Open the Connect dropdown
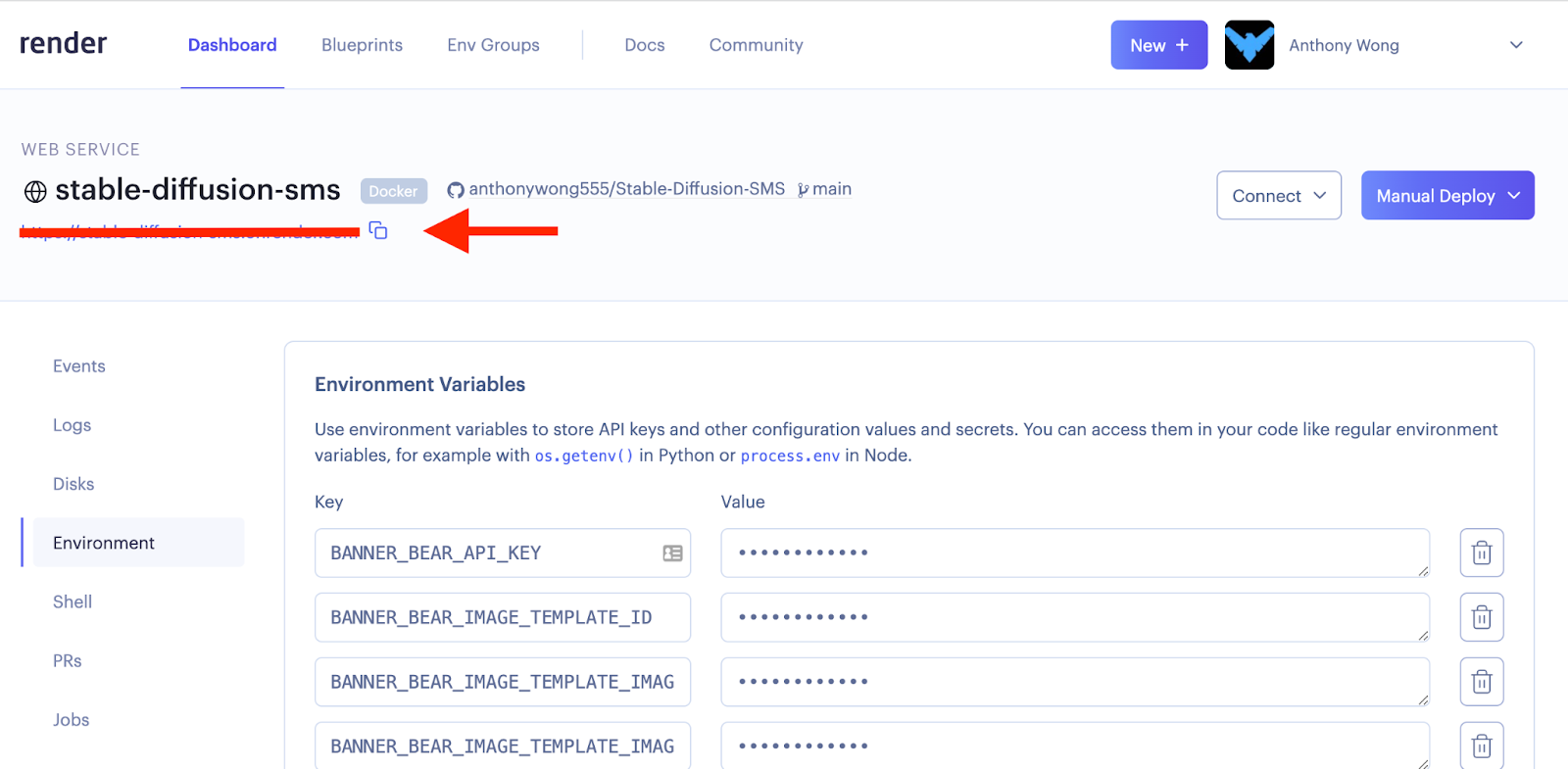Image resolution: width=1568 pixels, height=769 pixels. tap(1279, 196)
